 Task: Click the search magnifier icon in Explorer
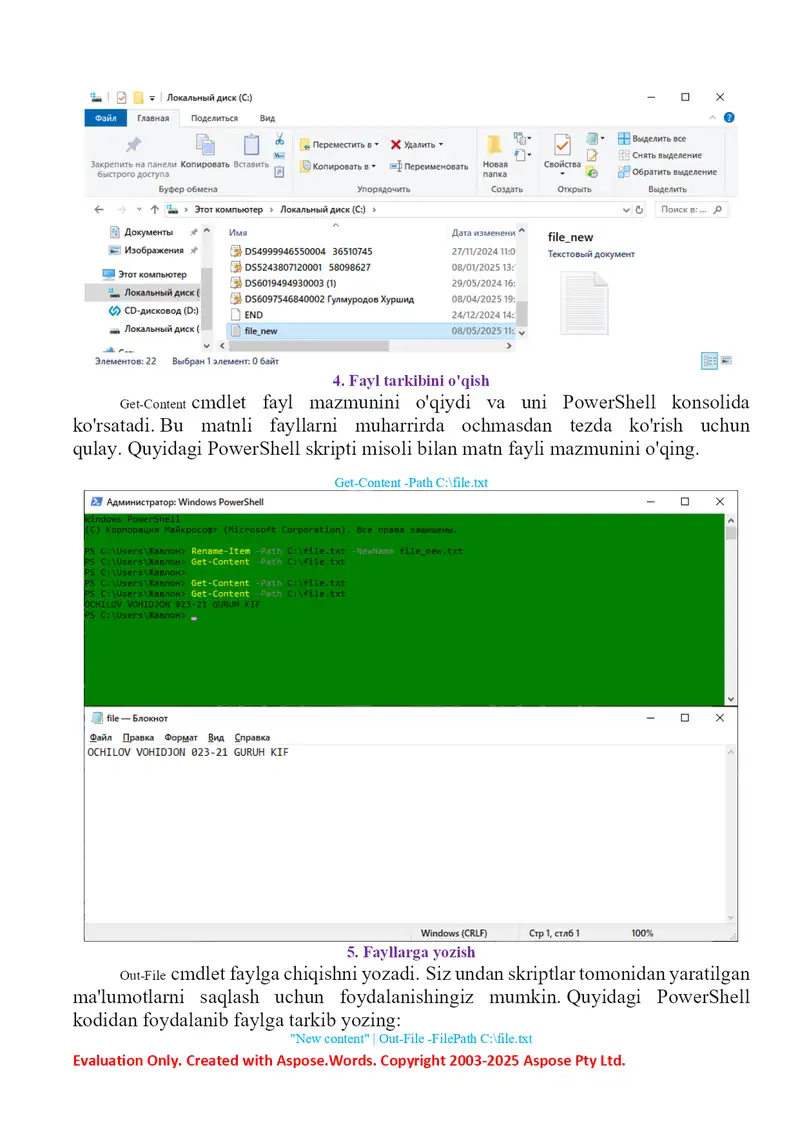coord(717,210)
